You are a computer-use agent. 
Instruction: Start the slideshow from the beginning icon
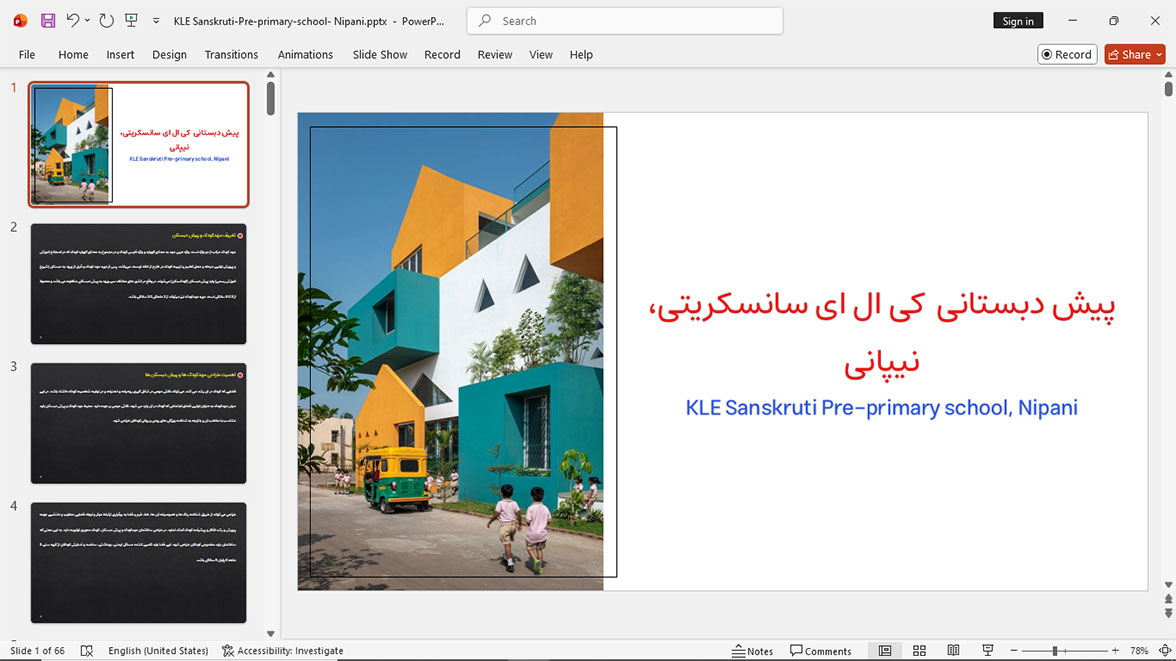click(x=131, y=21)
